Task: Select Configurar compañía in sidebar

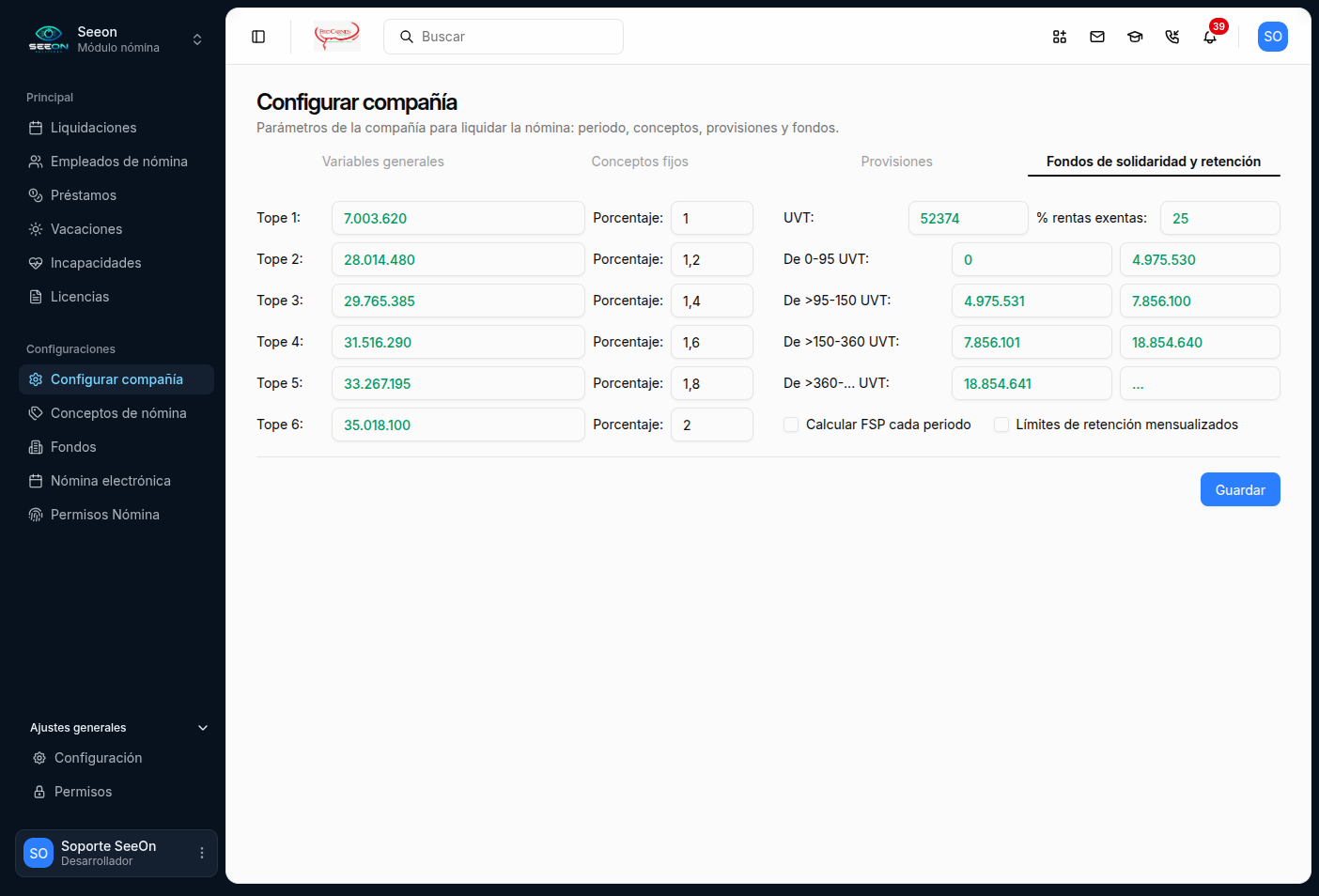Action: [116, 379]
